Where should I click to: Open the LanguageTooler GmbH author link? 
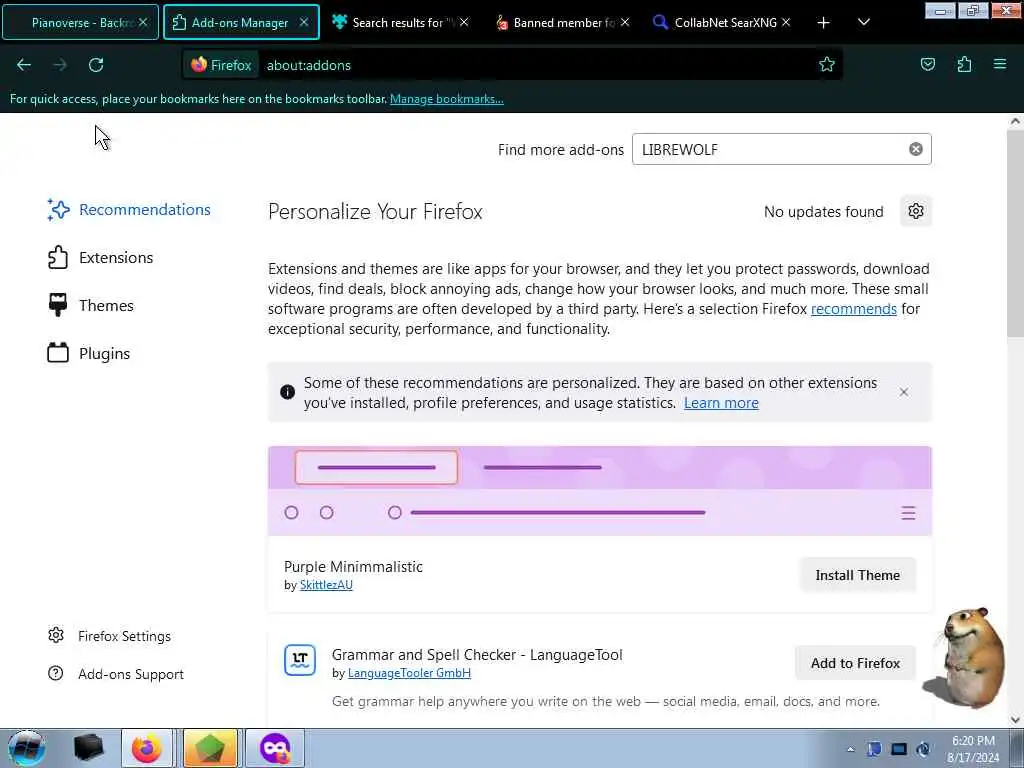pos(409,673)
